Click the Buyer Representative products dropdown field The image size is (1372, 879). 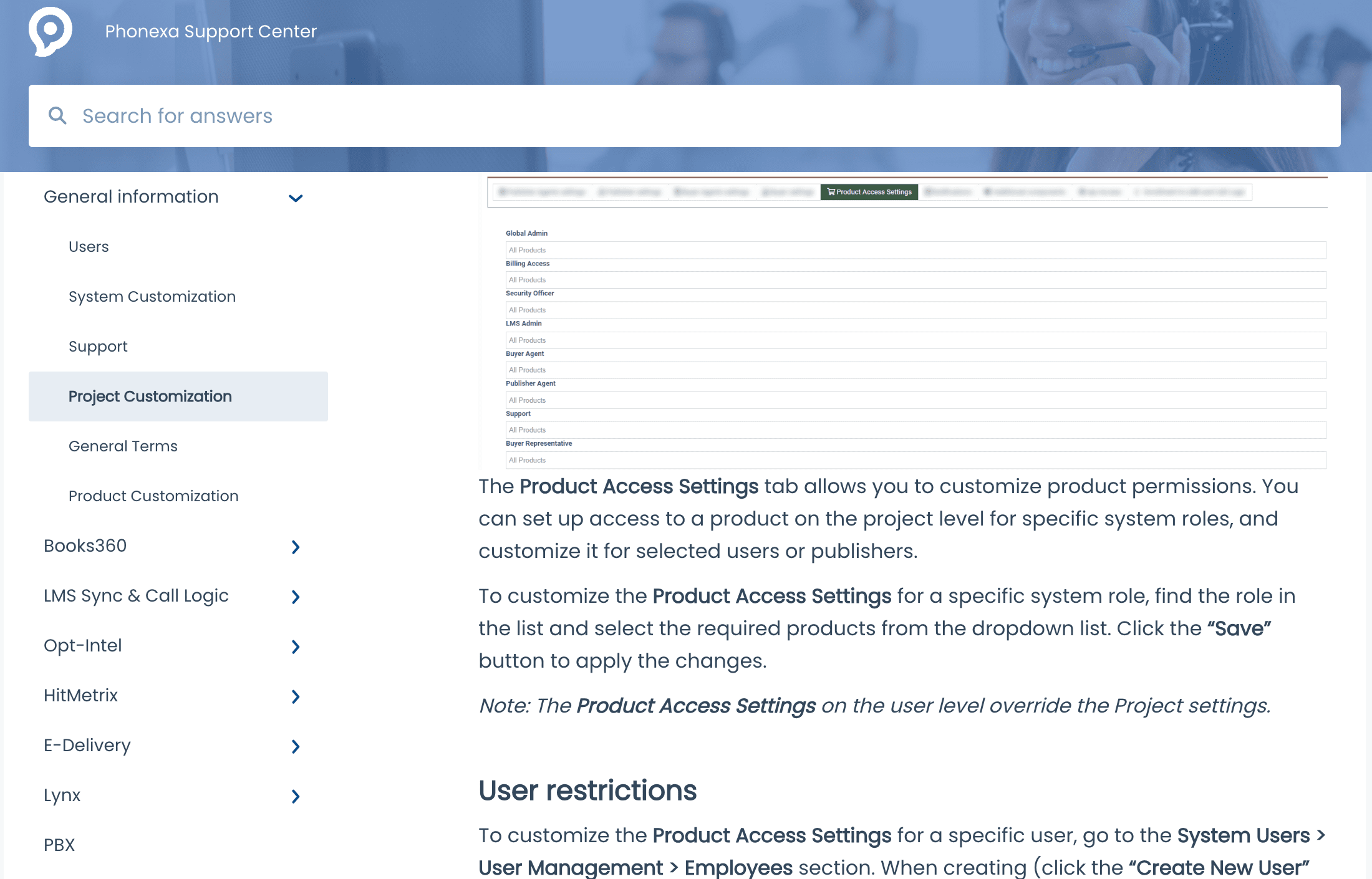915,460
